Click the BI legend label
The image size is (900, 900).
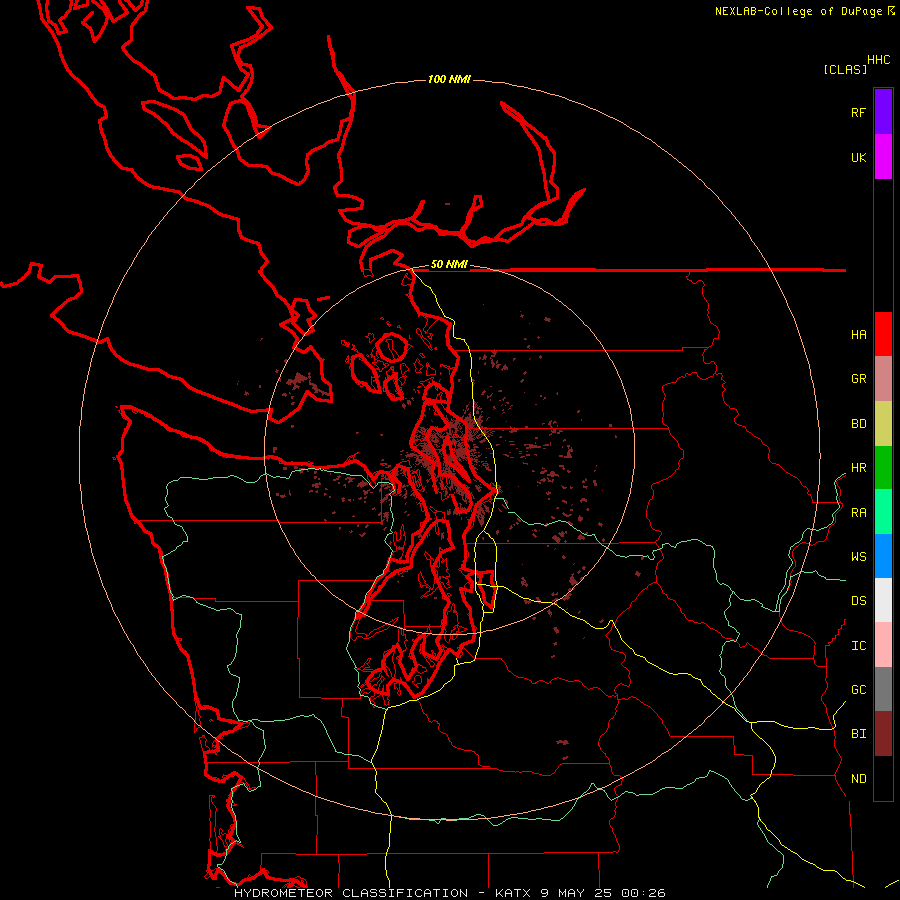tap(858, 734)
